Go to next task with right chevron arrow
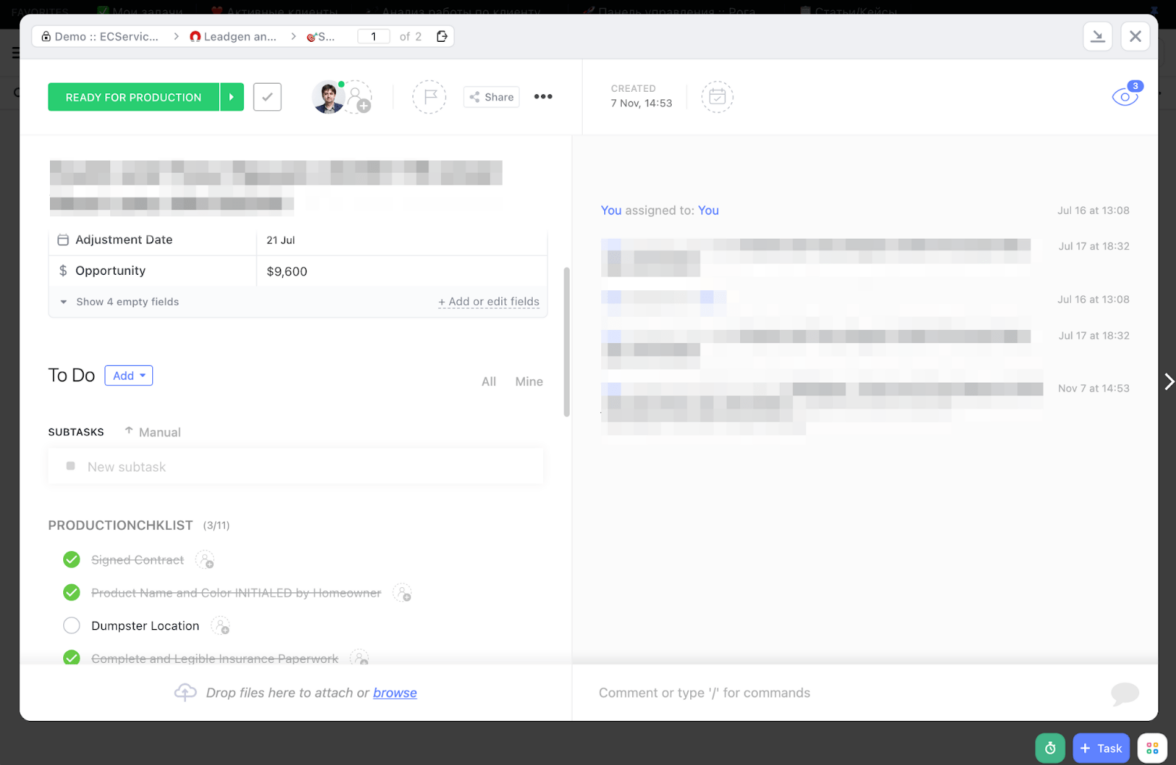Viewport: 1176px width, 765px height. coord(1168,382)
